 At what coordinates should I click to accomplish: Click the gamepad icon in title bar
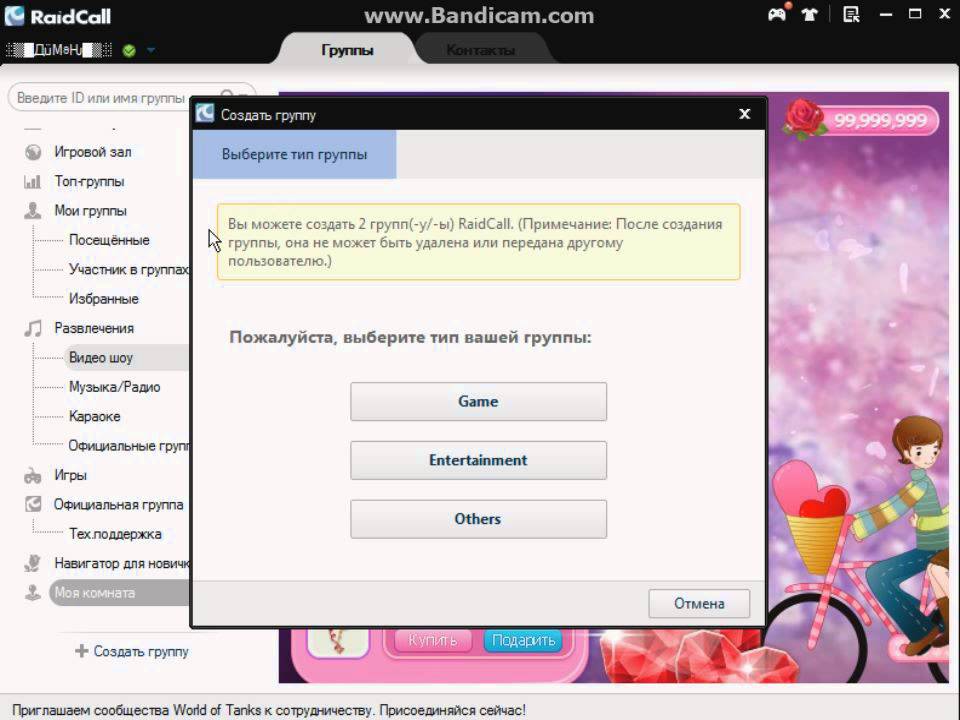(x=777, y=13)
